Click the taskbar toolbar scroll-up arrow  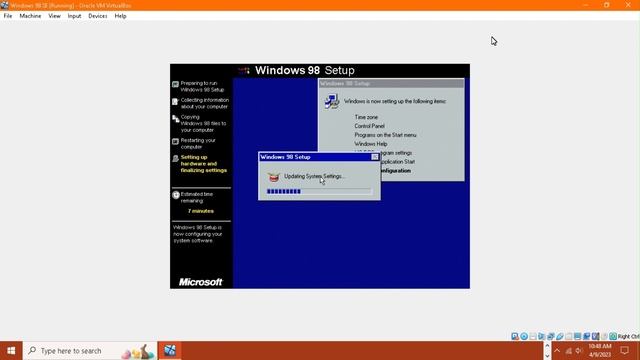pos(547,346)
